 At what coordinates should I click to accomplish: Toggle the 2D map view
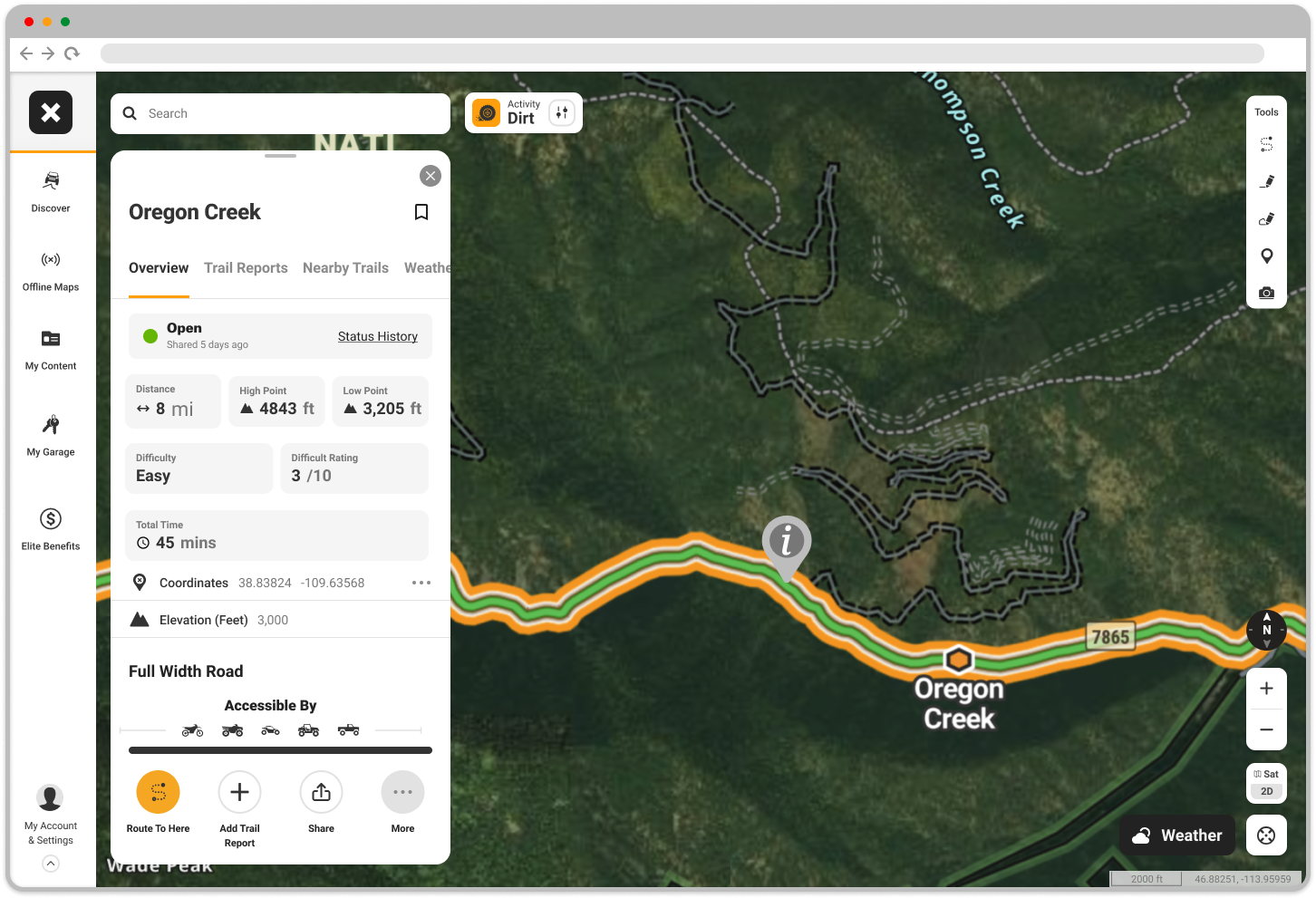pos(1267,791)
